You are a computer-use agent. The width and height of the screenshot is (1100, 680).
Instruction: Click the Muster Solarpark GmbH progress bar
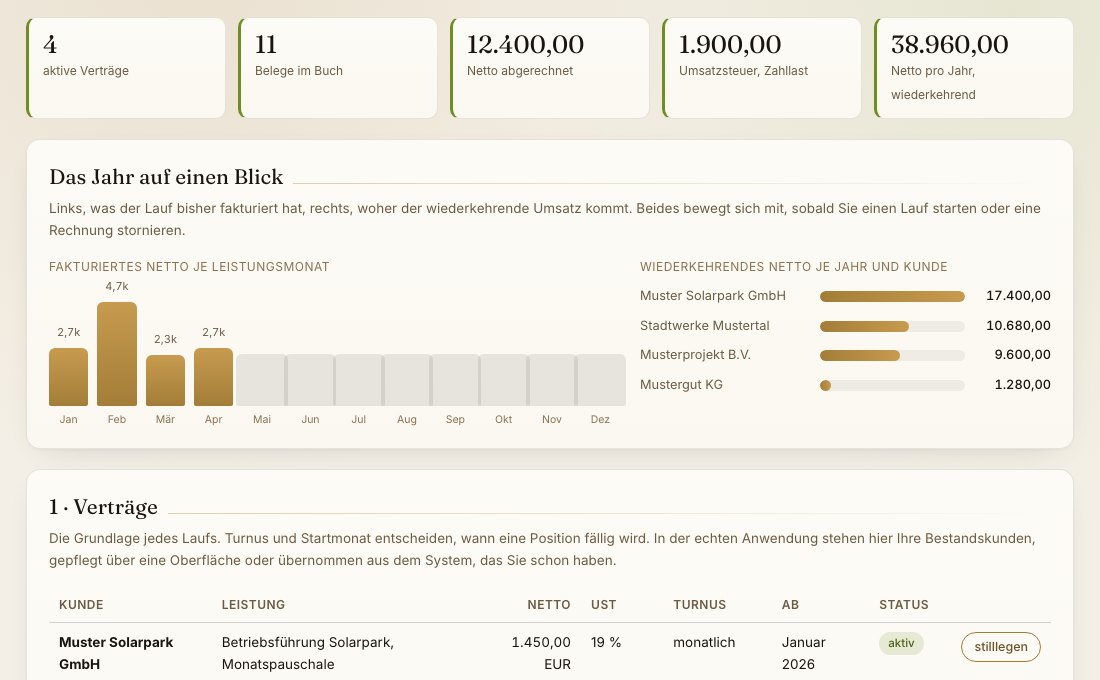892,297
